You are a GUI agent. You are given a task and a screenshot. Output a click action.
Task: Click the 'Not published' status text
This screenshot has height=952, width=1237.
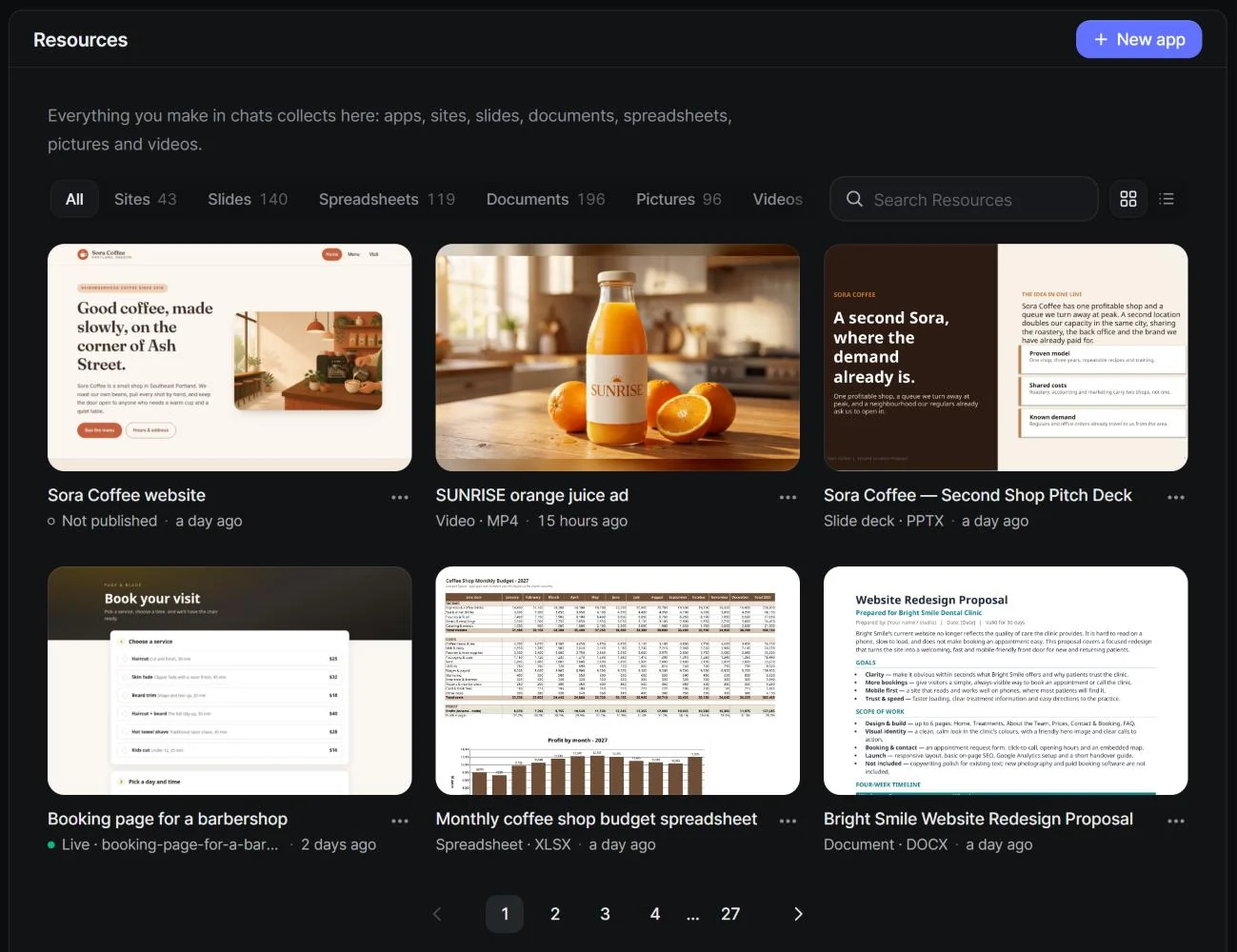click(x=110, y=521)
